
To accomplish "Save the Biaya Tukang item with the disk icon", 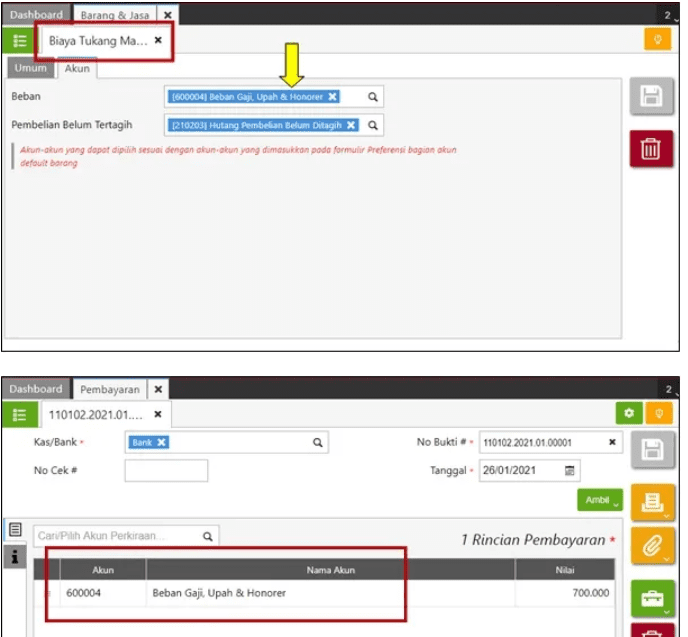I will point(651,96).
